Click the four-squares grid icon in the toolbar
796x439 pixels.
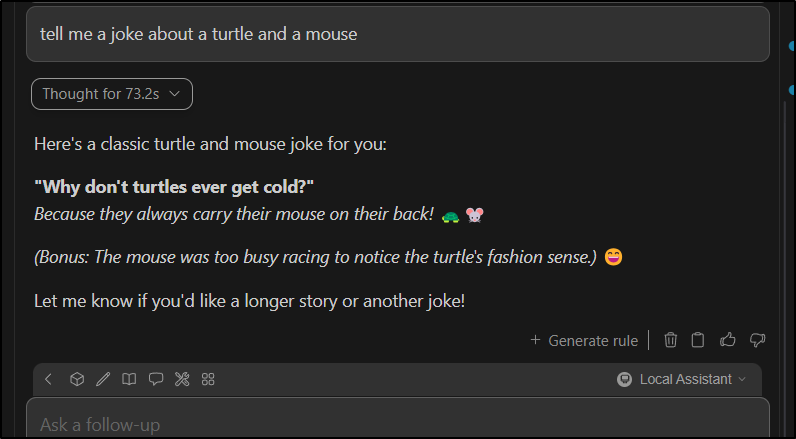(x=208, y=379)
